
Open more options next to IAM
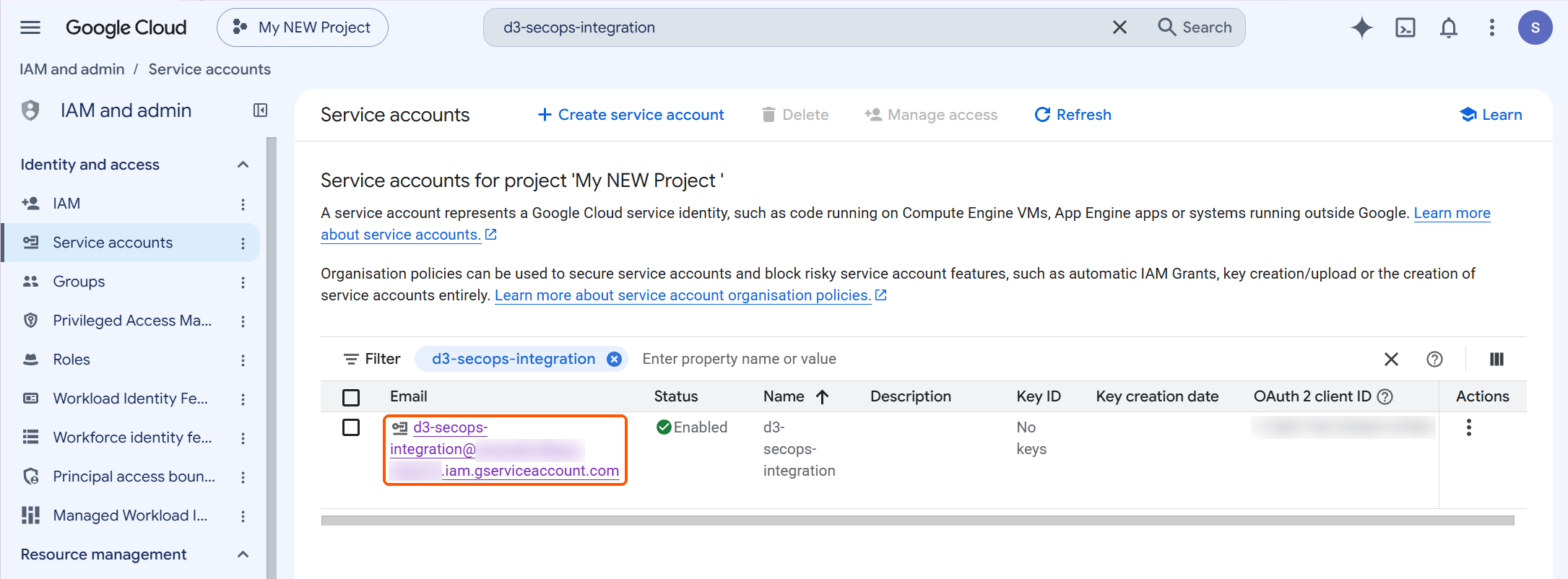(x=243, y=204)
